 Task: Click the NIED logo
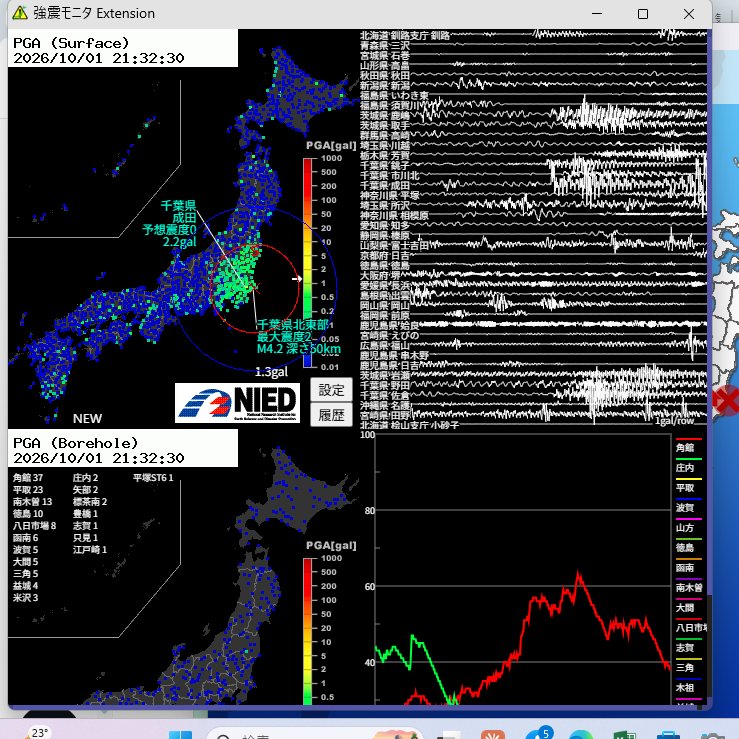click(238, 402)
